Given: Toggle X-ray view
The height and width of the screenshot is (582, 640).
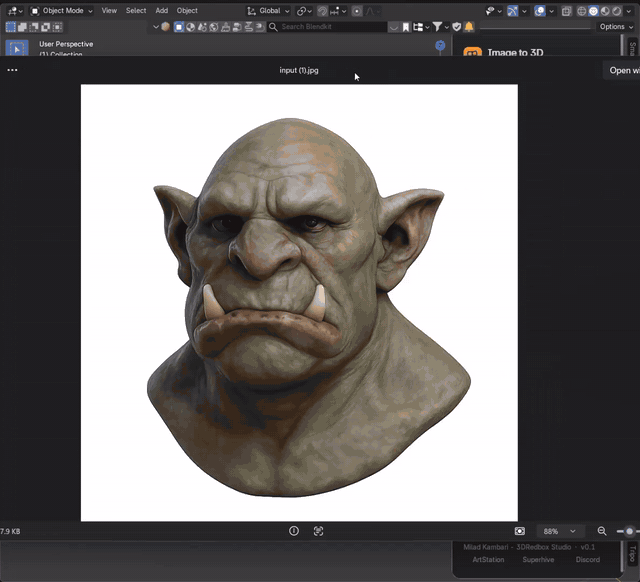Looking at the screenshot, I should pyautogui.click(x=567, y=11).
